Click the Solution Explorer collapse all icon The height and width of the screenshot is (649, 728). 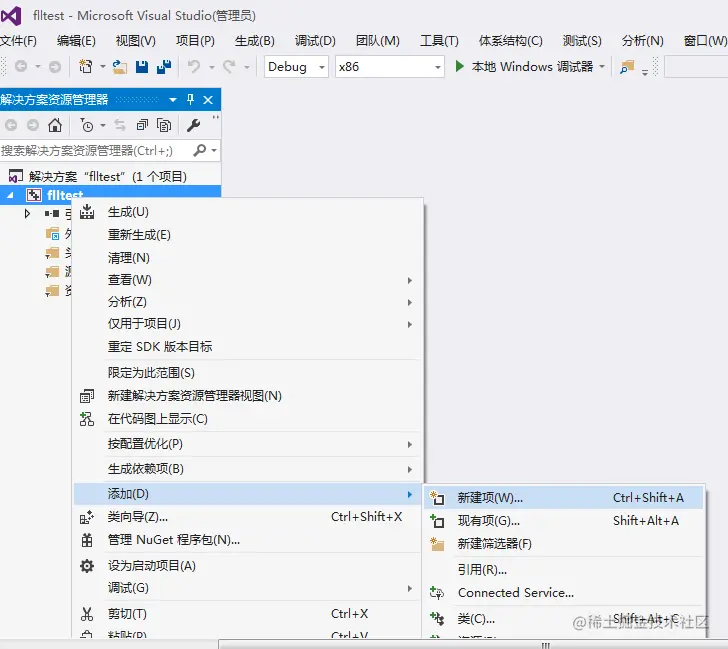click(x=142, y=125)
